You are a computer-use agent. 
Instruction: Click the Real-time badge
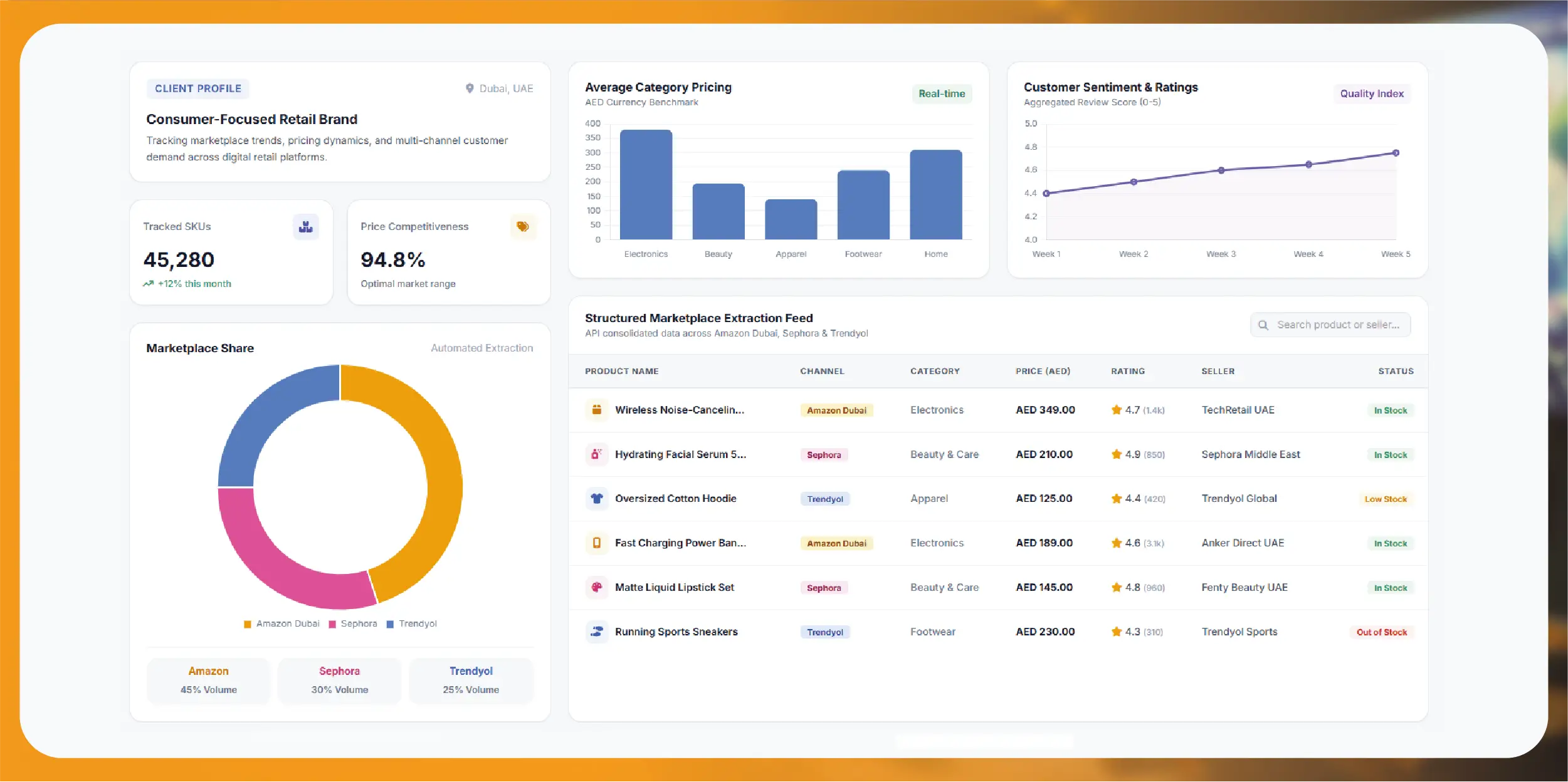pos(942,94)
